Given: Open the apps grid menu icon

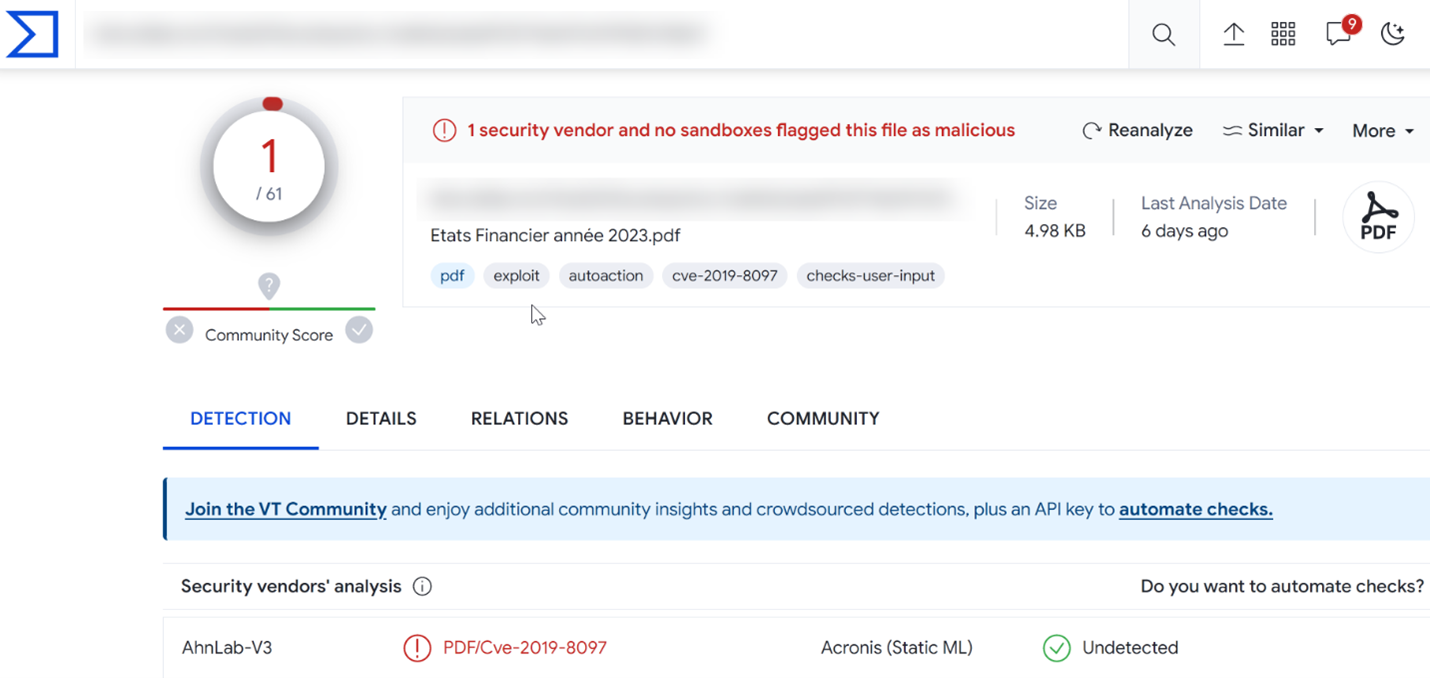Looking at the screenshot, I should [1283, 35].
